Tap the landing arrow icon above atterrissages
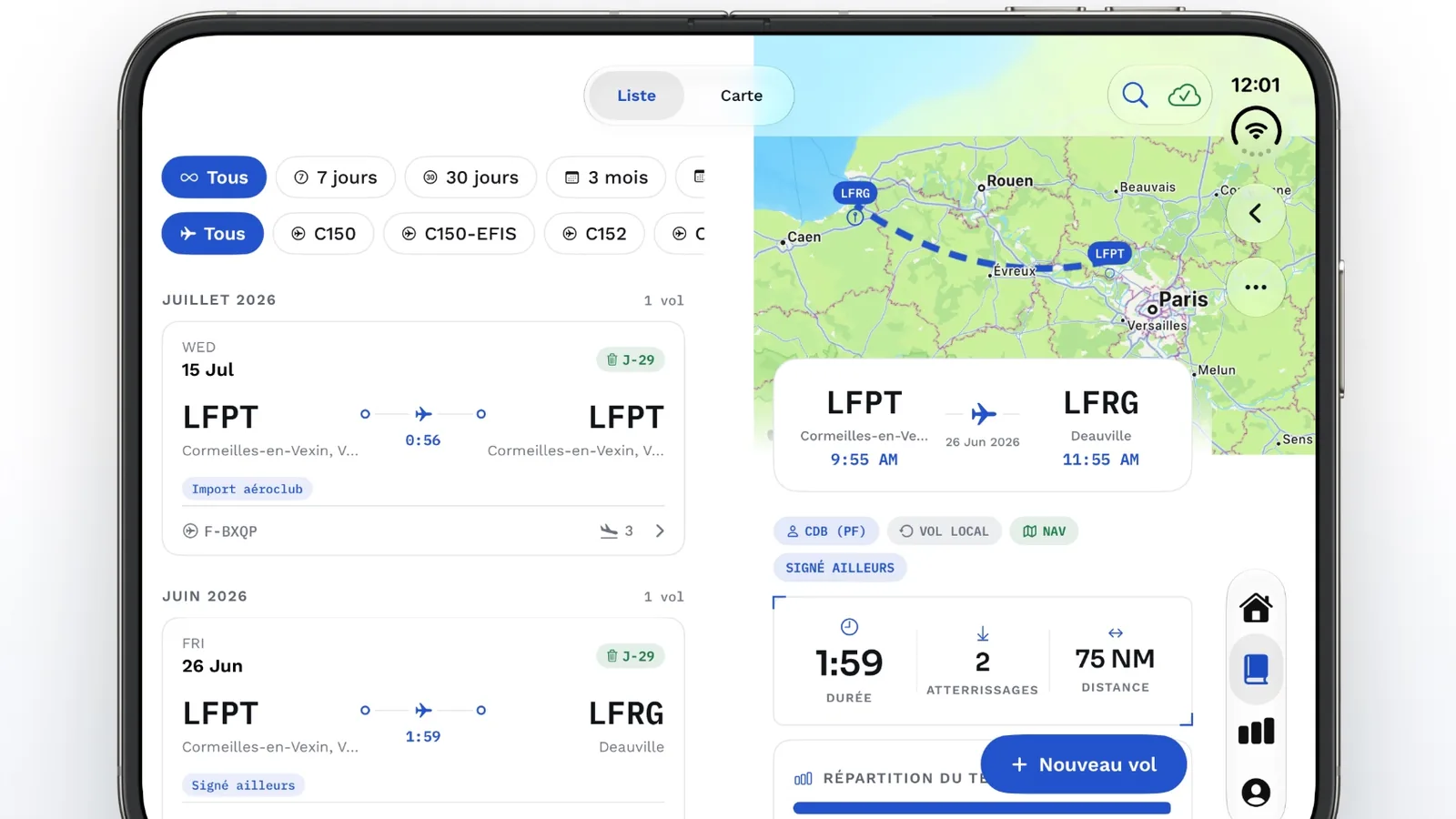Viewport: 1456px width, 819px height. [983, 633]
